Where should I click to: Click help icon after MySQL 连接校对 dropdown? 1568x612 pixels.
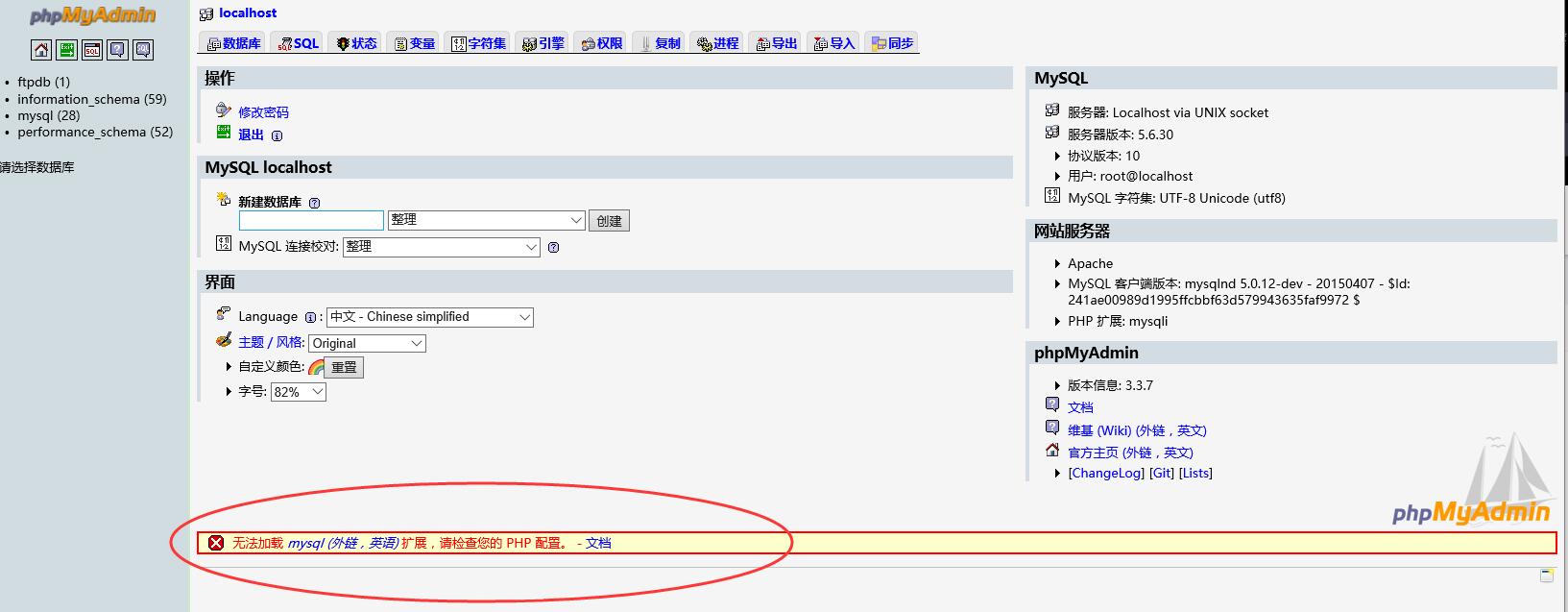pos(553,247)
